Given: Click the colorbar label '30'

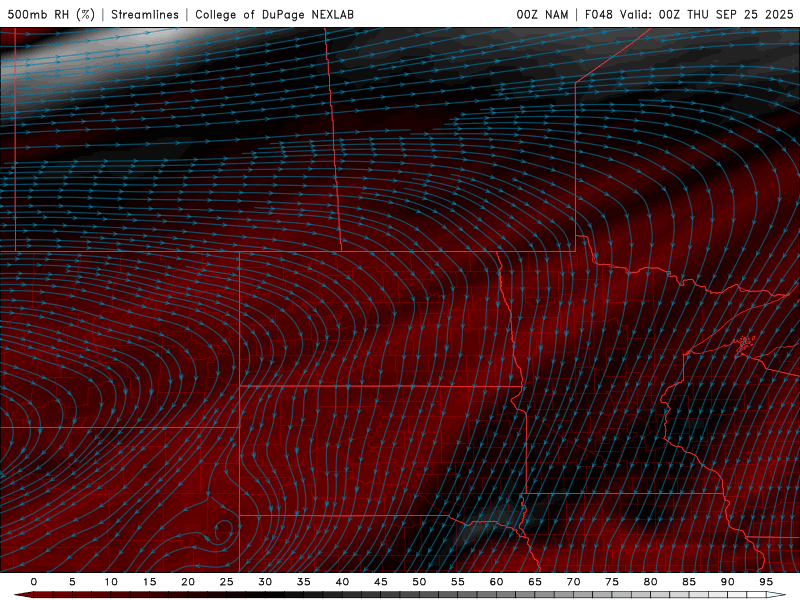Looking at the screenshot, I should point(265,582).
